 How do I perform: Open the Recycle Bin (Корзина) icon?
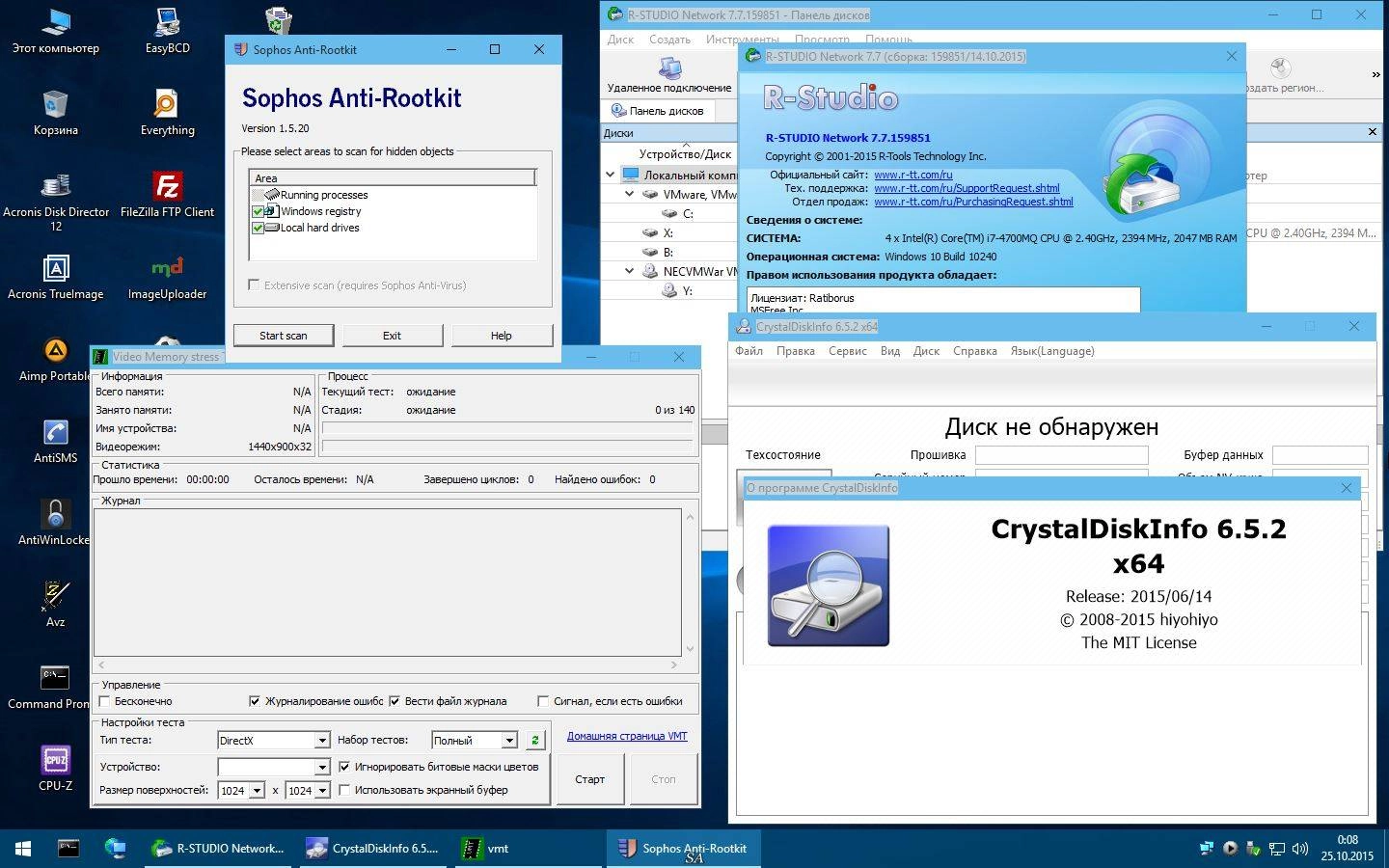tap(56, 112)
